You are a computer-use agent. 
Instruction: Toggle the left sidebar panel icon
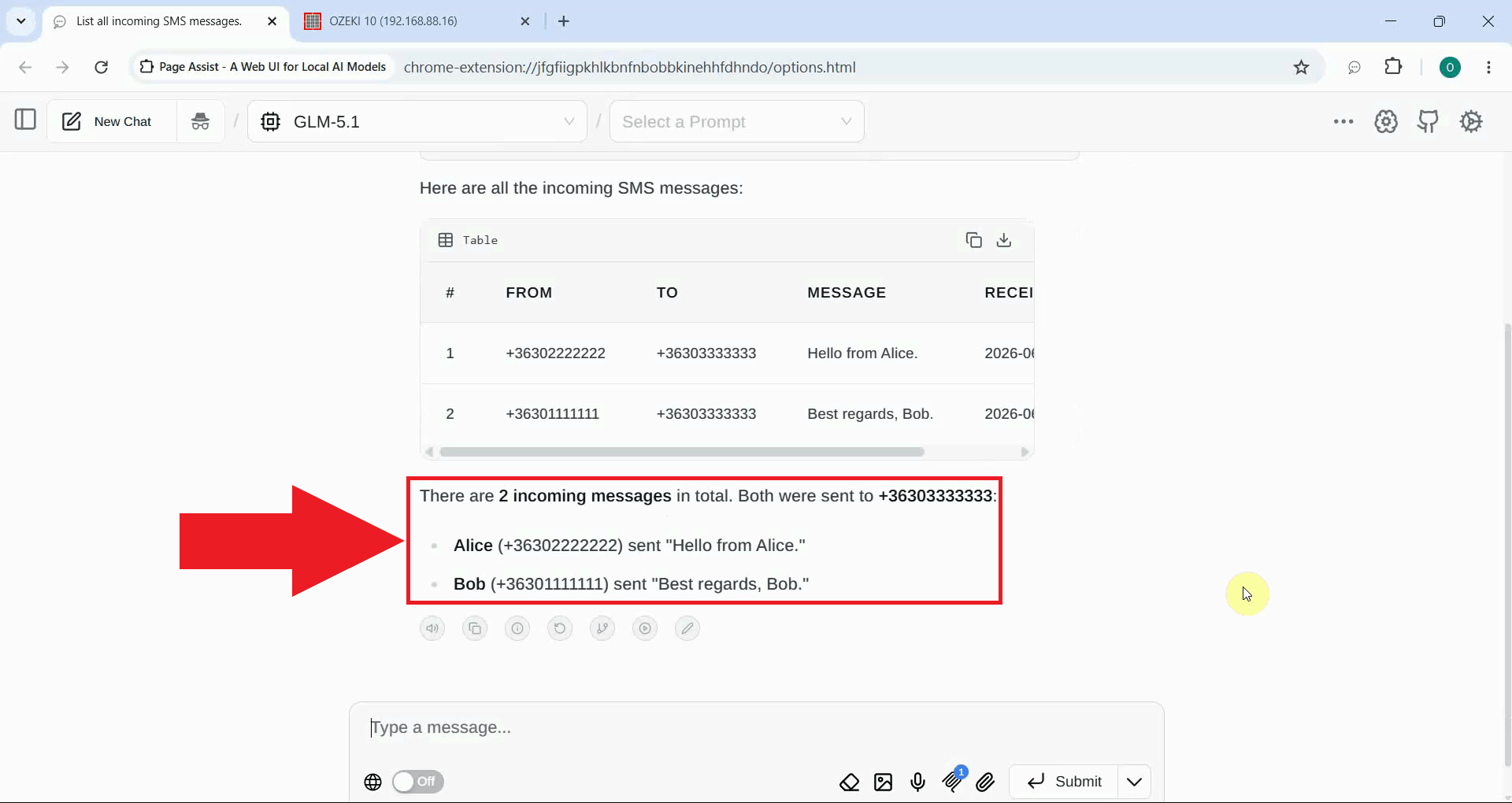[25, 120]
